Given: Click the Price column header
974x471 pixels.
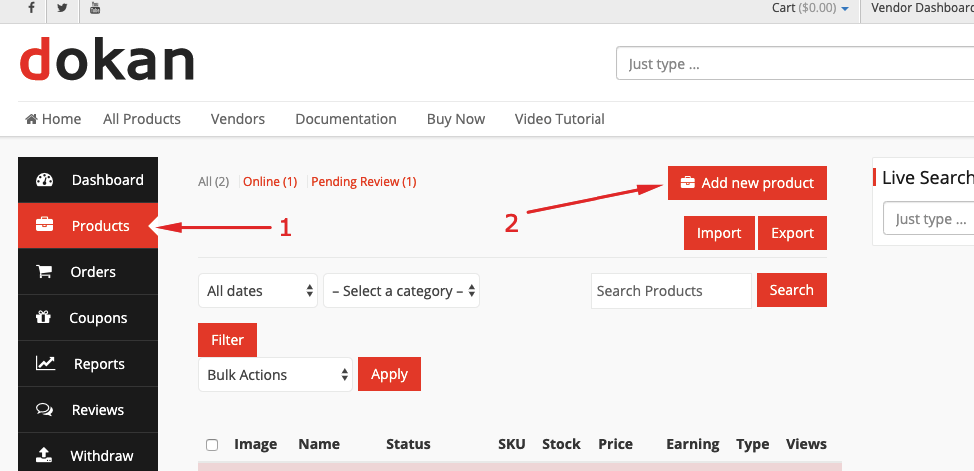Looking at the screenshot, I should [x=616, y=444].
